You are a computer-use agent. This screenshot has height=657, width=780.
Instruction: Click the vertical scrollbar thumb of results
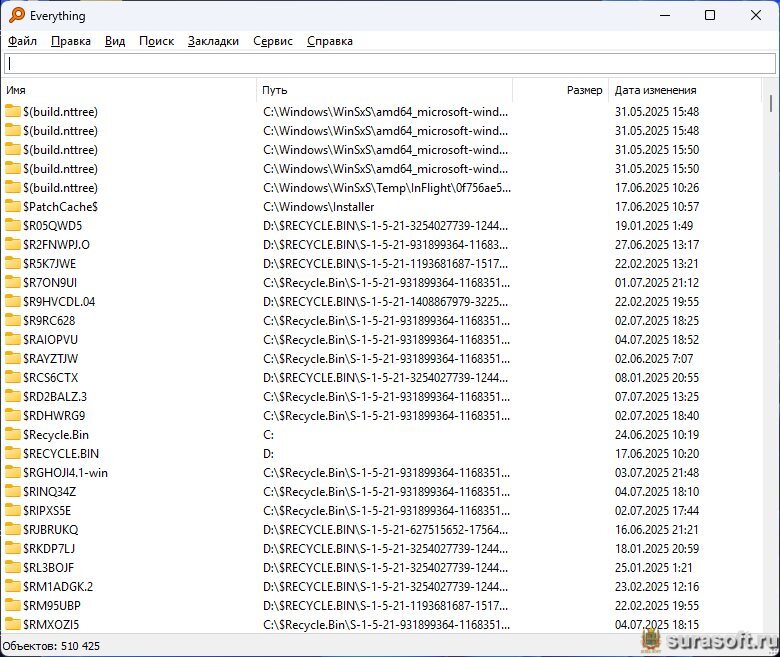pyautogui.click(x=771, y=103)
